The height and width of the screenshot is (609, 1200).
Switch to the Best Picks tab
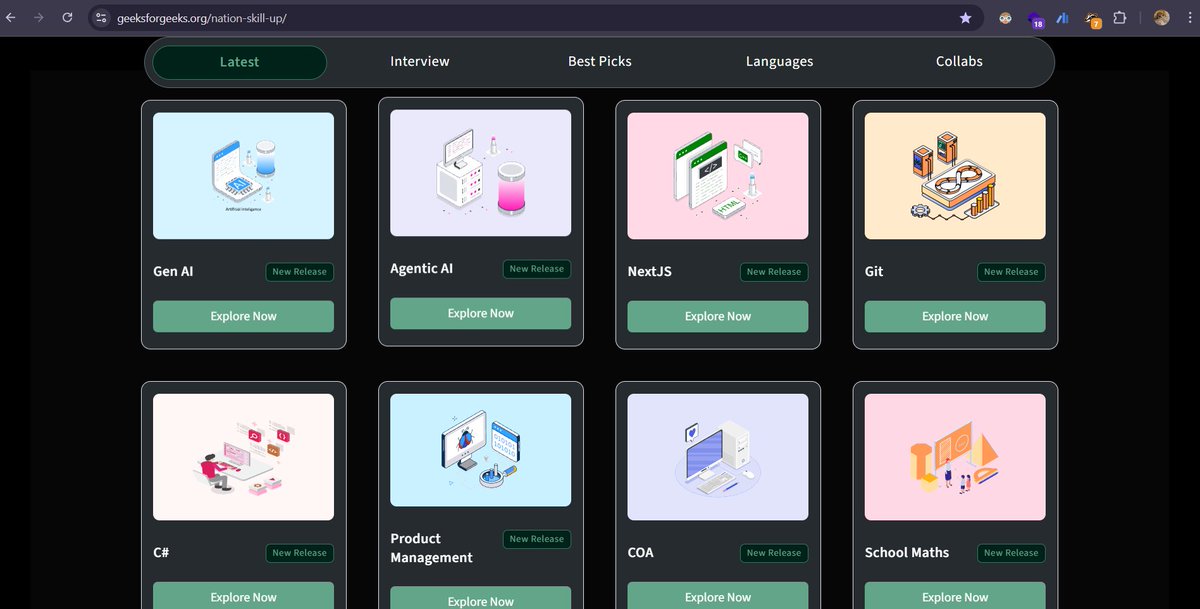click(600, 62)
